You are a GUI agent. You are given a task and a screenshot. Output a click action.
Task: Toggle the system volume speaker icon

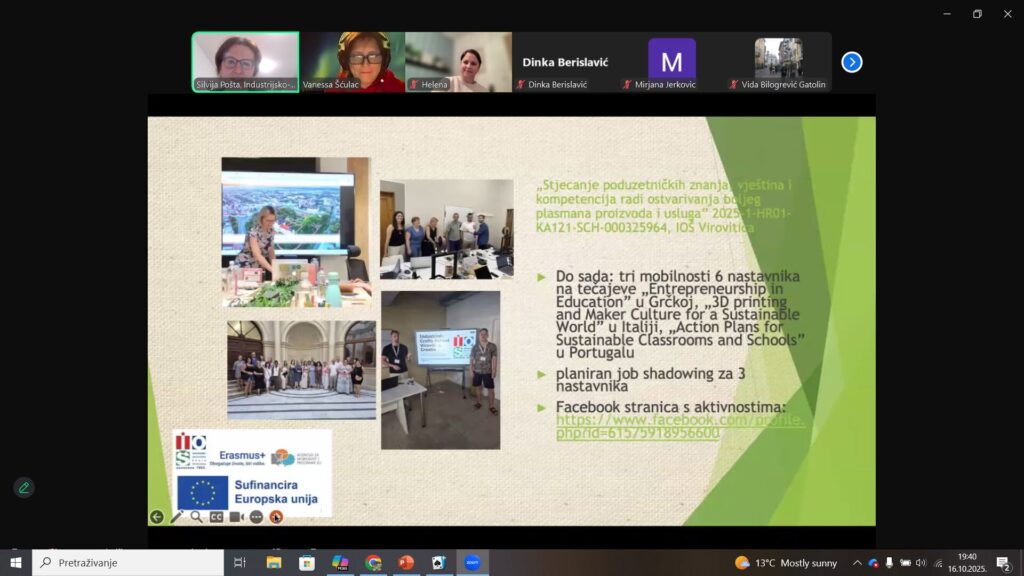click(921, 563)
